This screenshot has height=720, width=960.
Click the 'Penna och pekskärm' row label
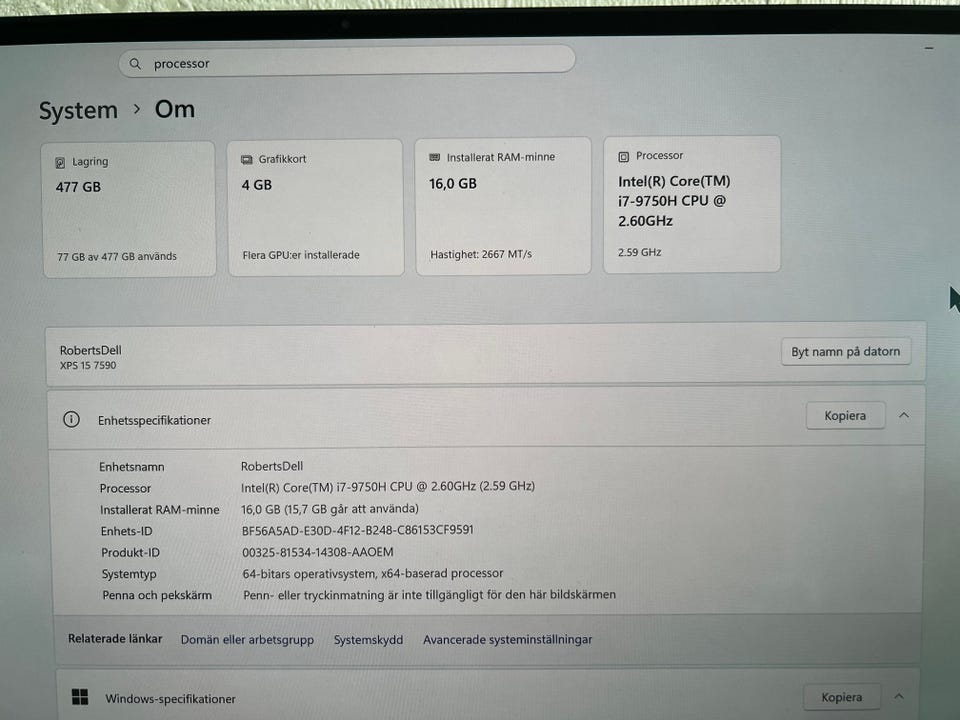(157, 595)
